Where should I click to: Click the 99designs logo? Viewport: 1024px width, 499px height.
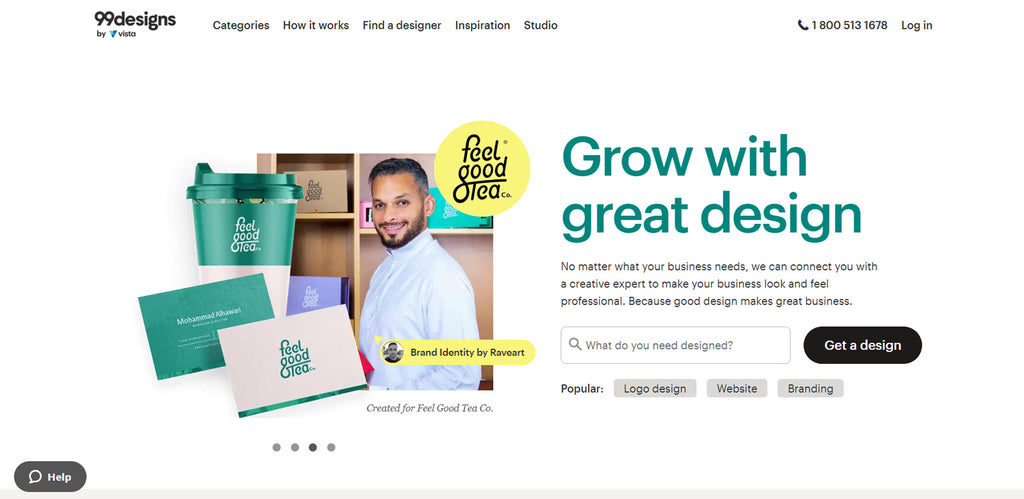click(135, 20)
